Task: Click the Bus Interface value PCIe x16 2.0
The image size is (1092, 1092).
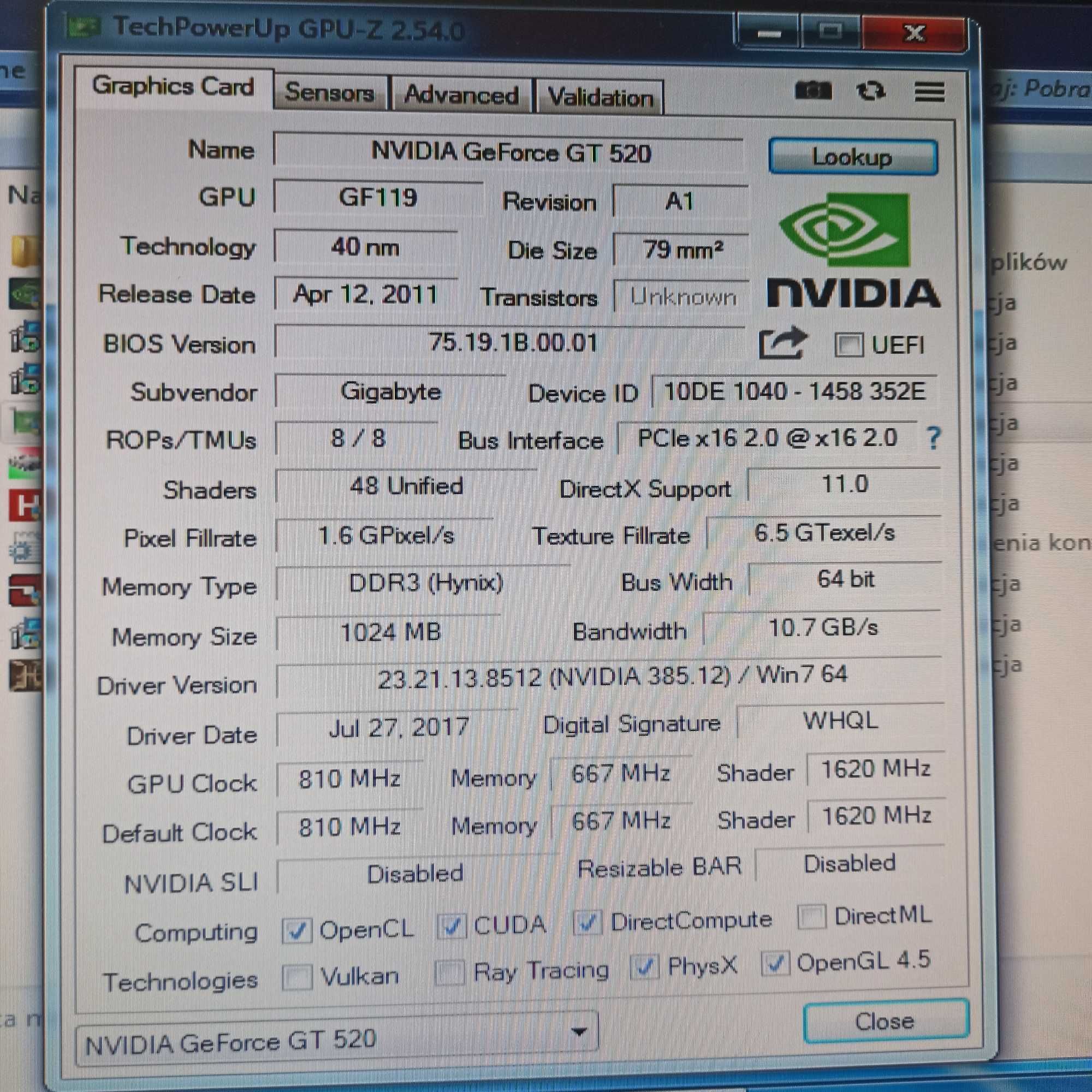Action: [x=767, y=438]
